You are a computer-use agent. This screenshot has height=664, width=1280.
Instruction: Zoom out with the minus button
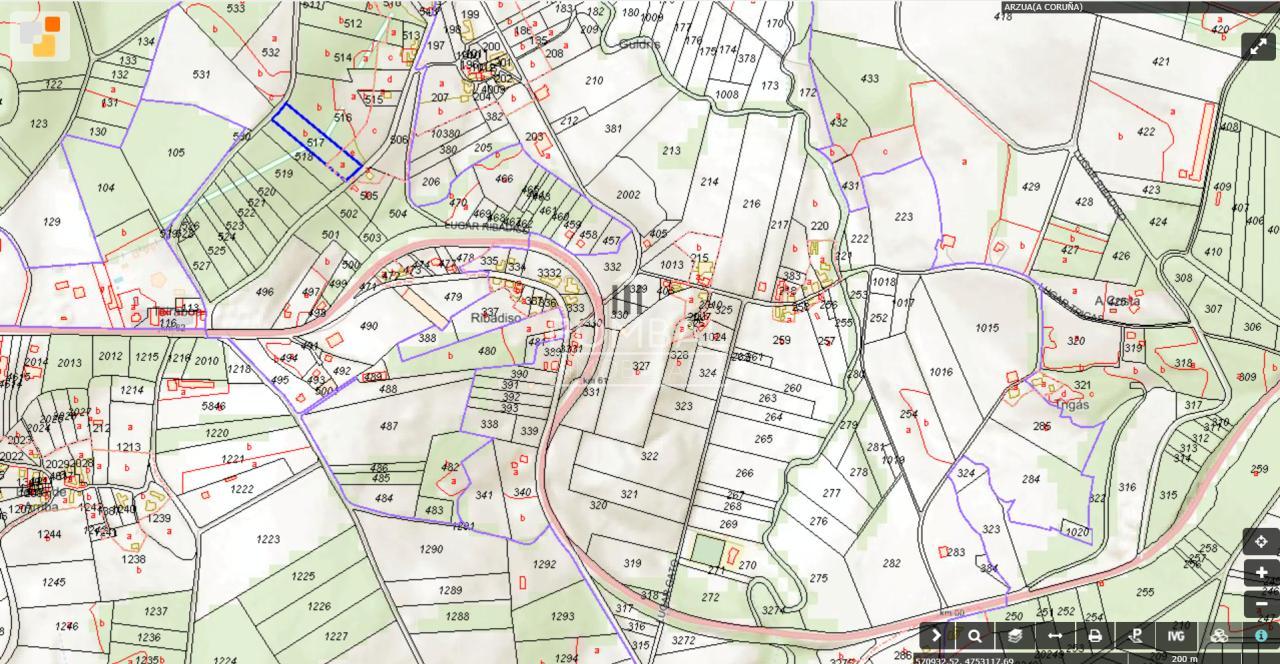pos(1261,604)
